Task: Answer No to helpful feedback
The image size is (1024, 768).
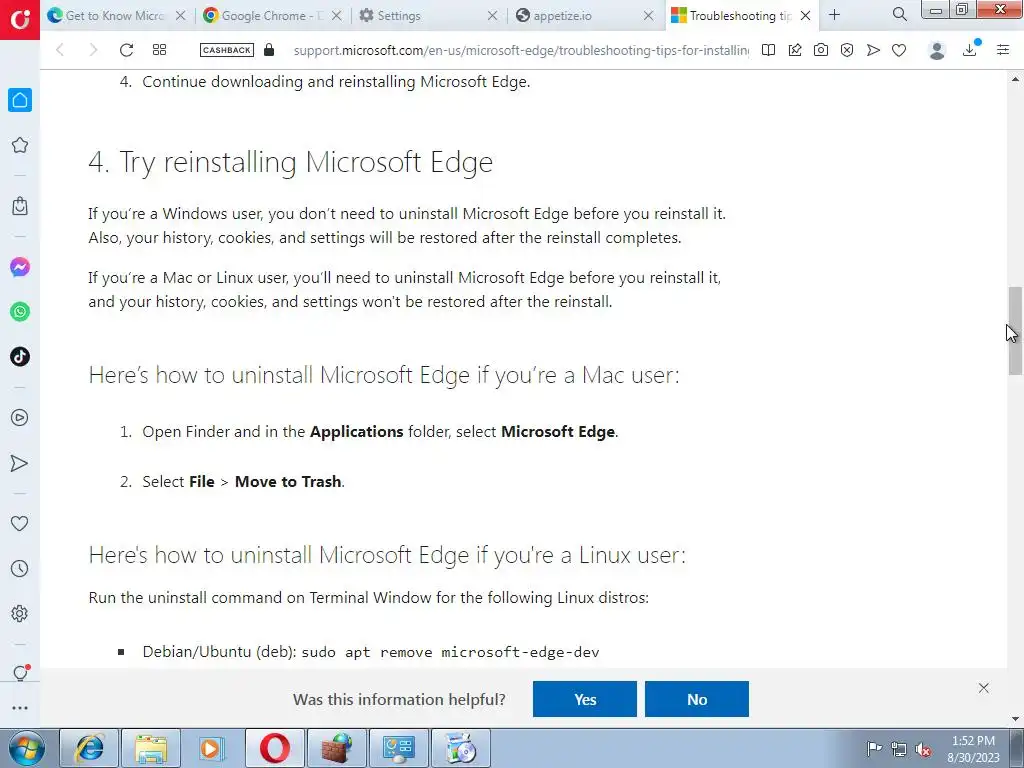Action: tap(697, 699)
